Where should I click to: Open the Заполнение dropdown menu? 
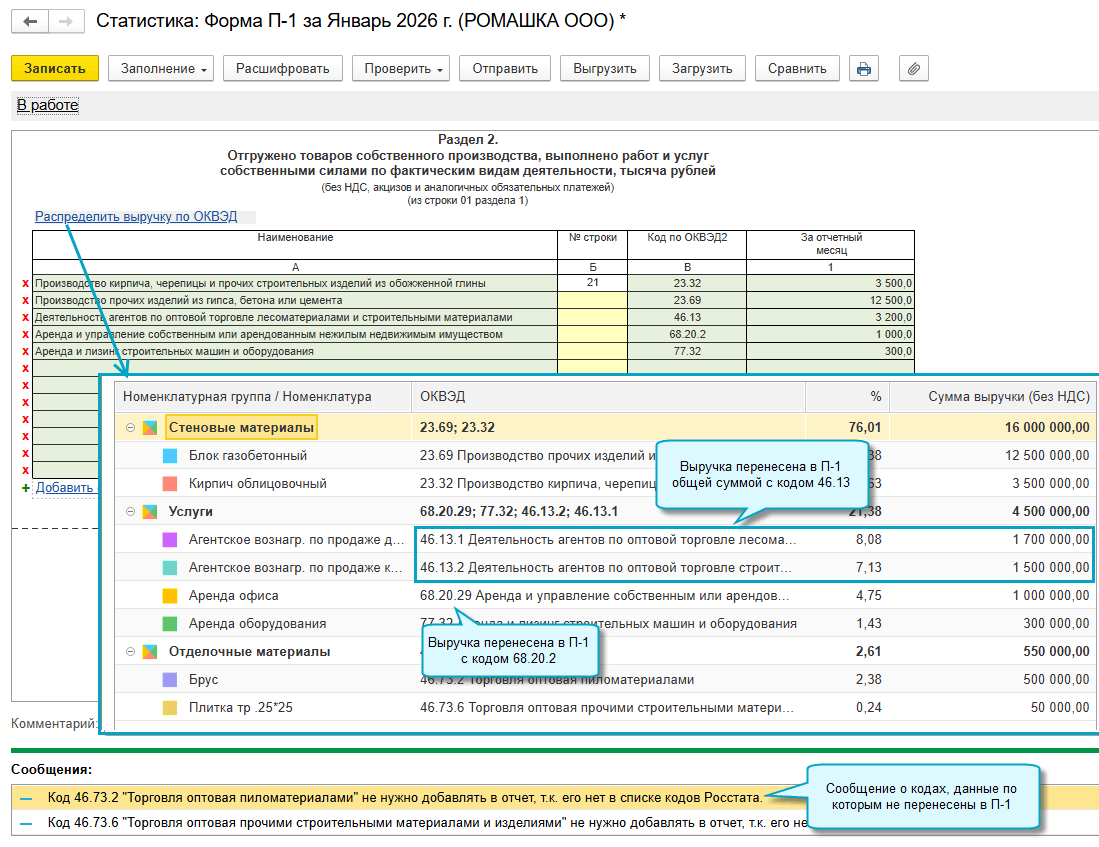click(165, 68)
